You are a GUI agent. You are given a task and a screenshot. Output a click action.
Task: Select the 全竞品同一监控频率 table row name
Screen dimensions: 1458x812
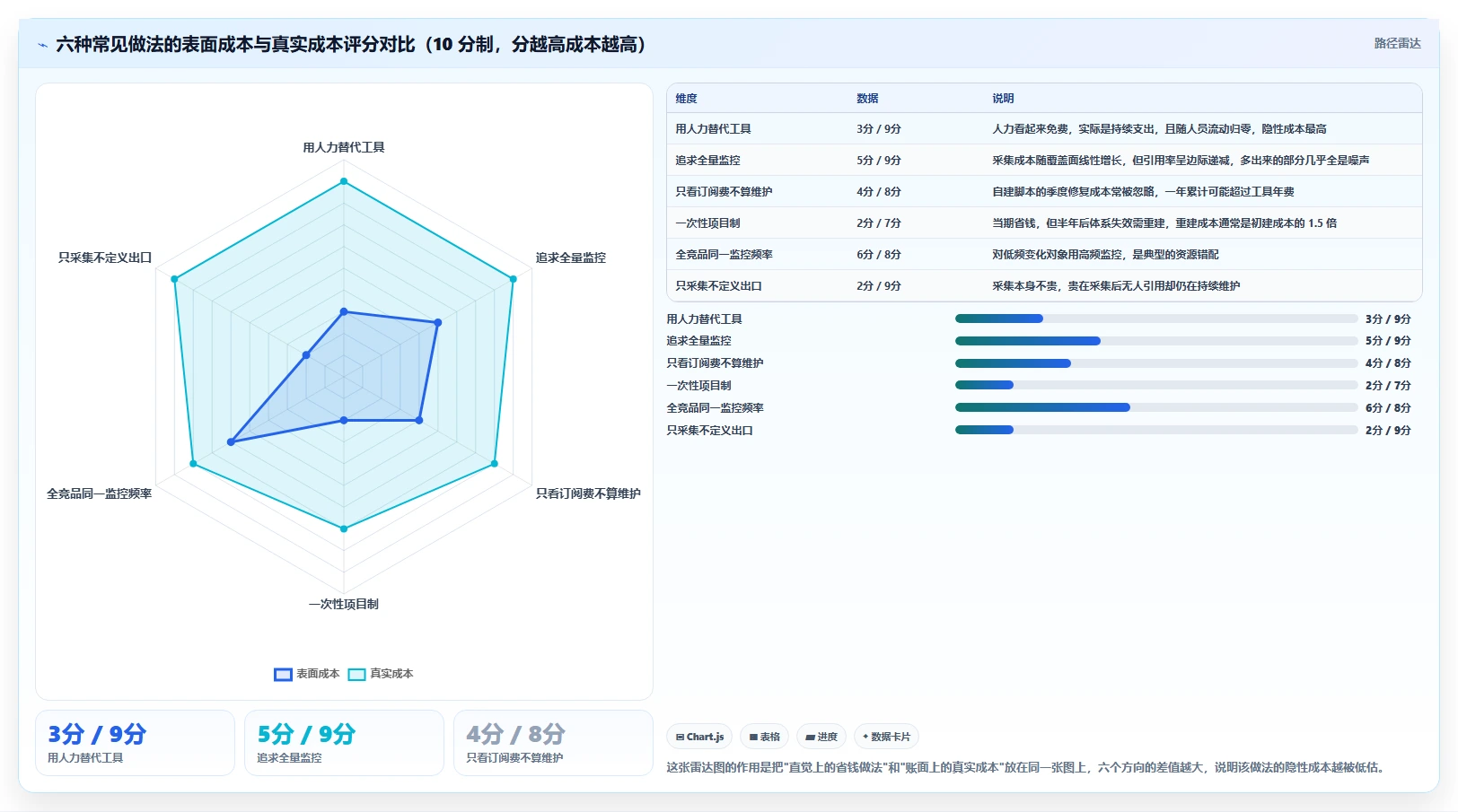point(724,255)
